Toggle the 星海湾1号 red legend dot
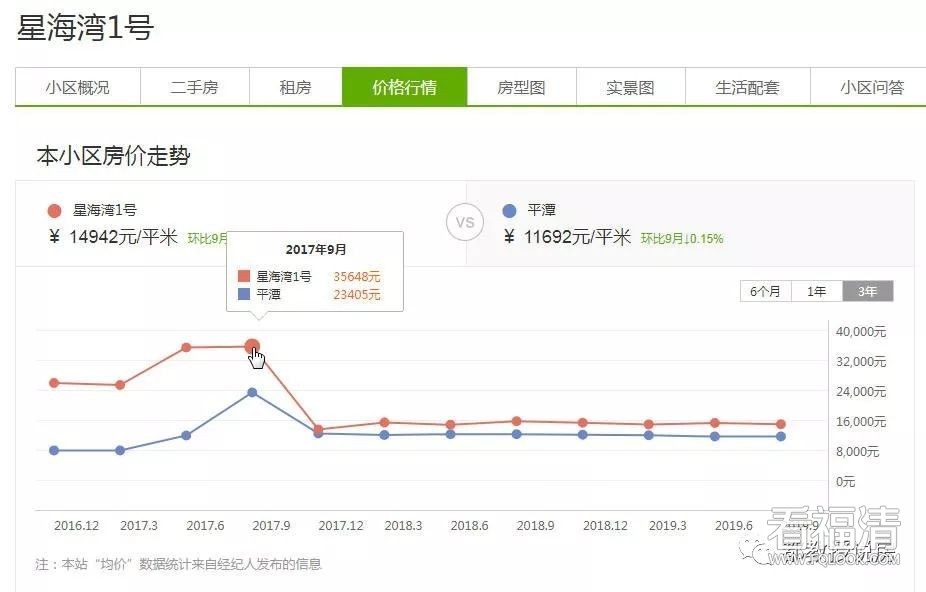 (54, 211)
